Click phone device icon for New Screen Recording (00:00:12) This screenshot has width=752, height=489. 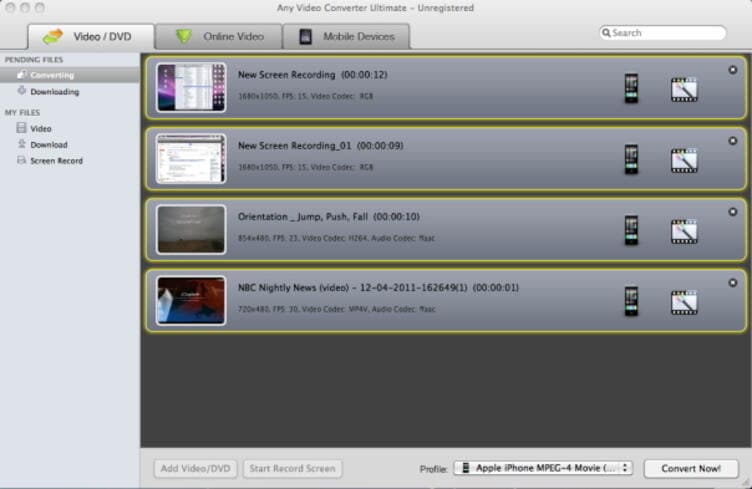click(631, 88)
